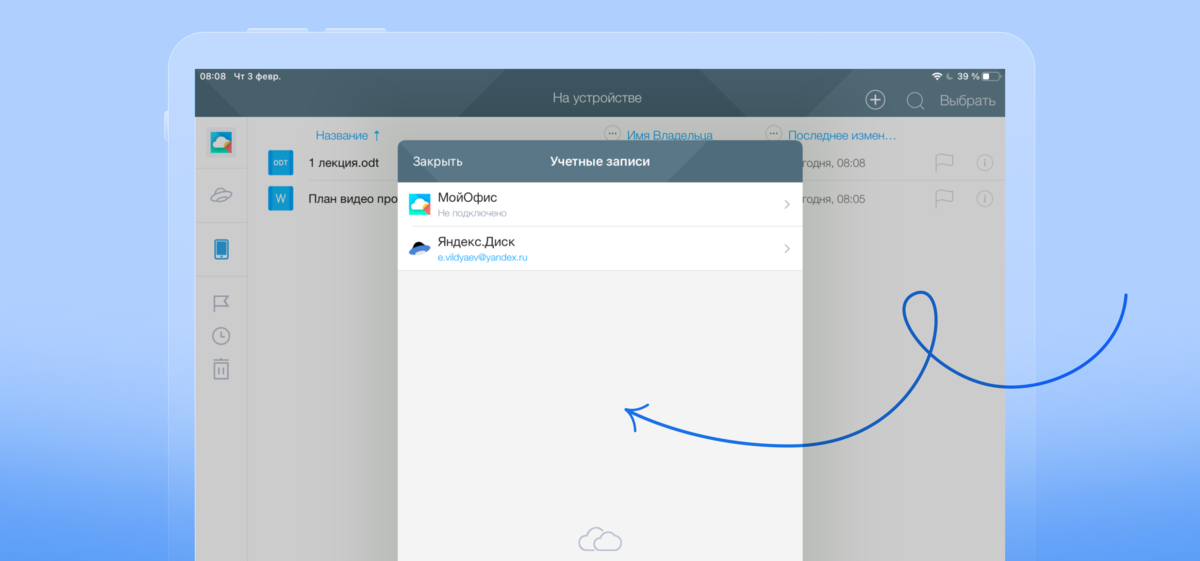Image resolution: width=1200 pixels, height=561 pixels.
Task: Click the На устройстве title
Action: point(597,98)
